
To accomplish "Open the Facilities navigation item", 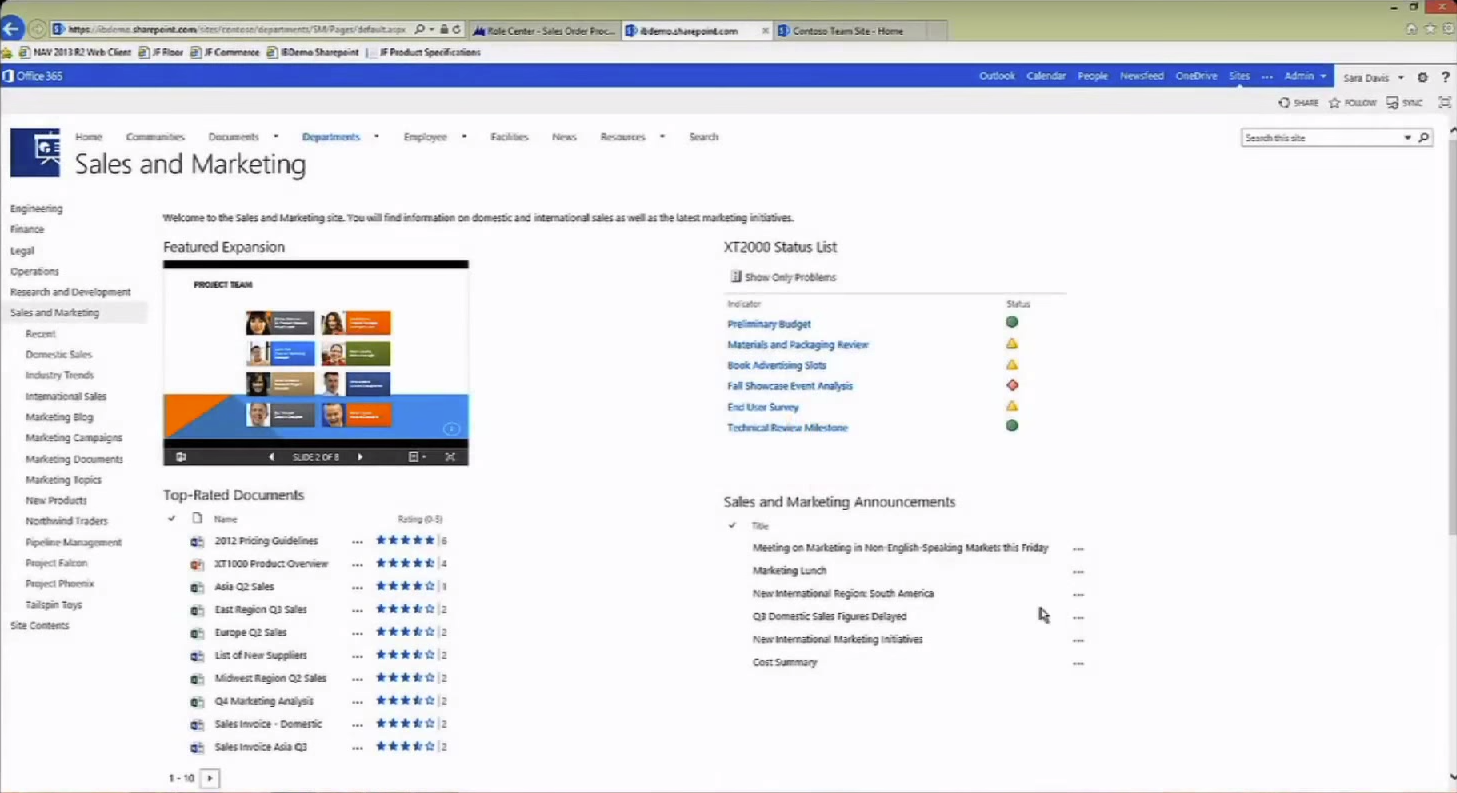I will point(509,137).
